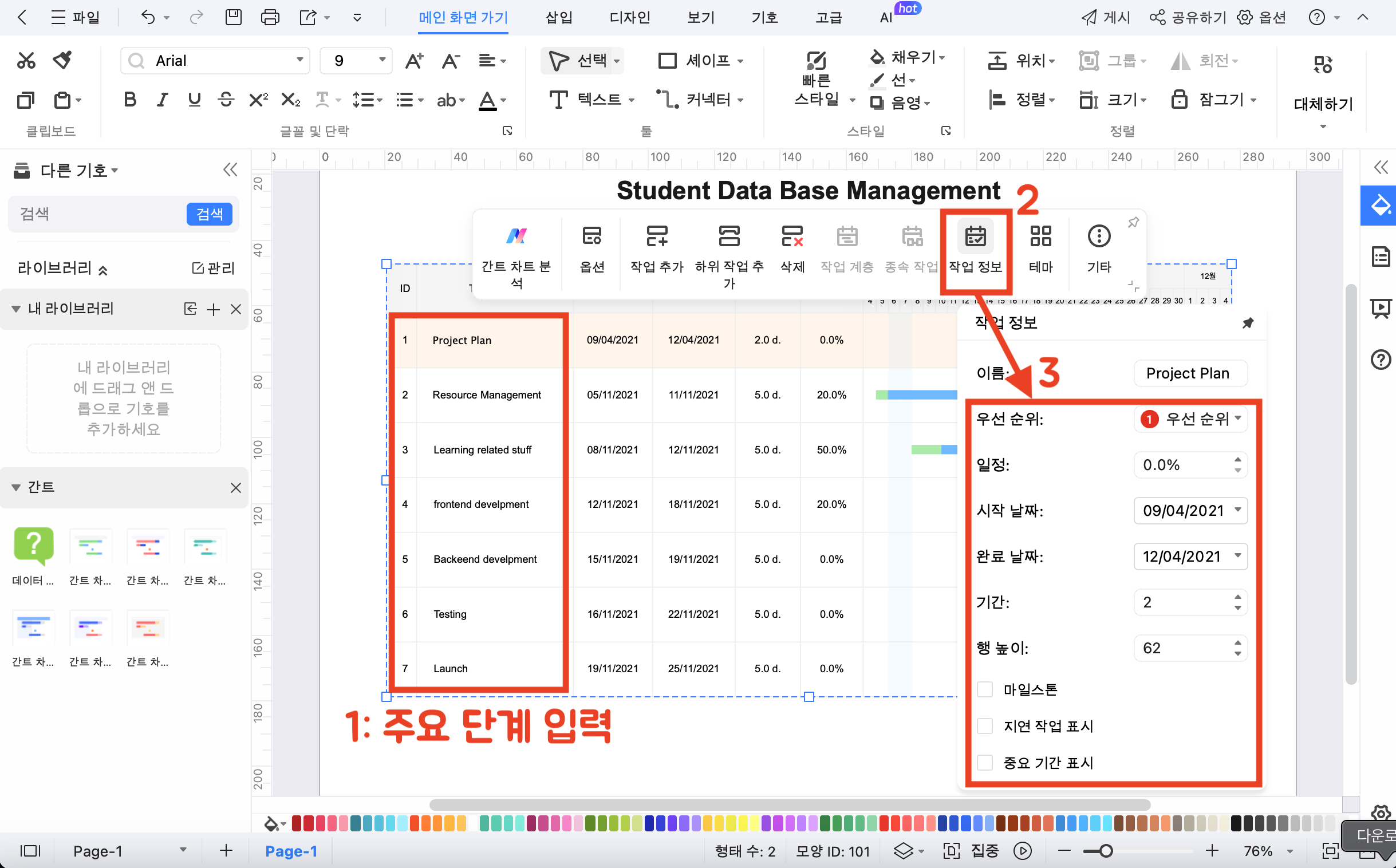Select the green question-mark 데이터 thumbnail

[33, 546]
